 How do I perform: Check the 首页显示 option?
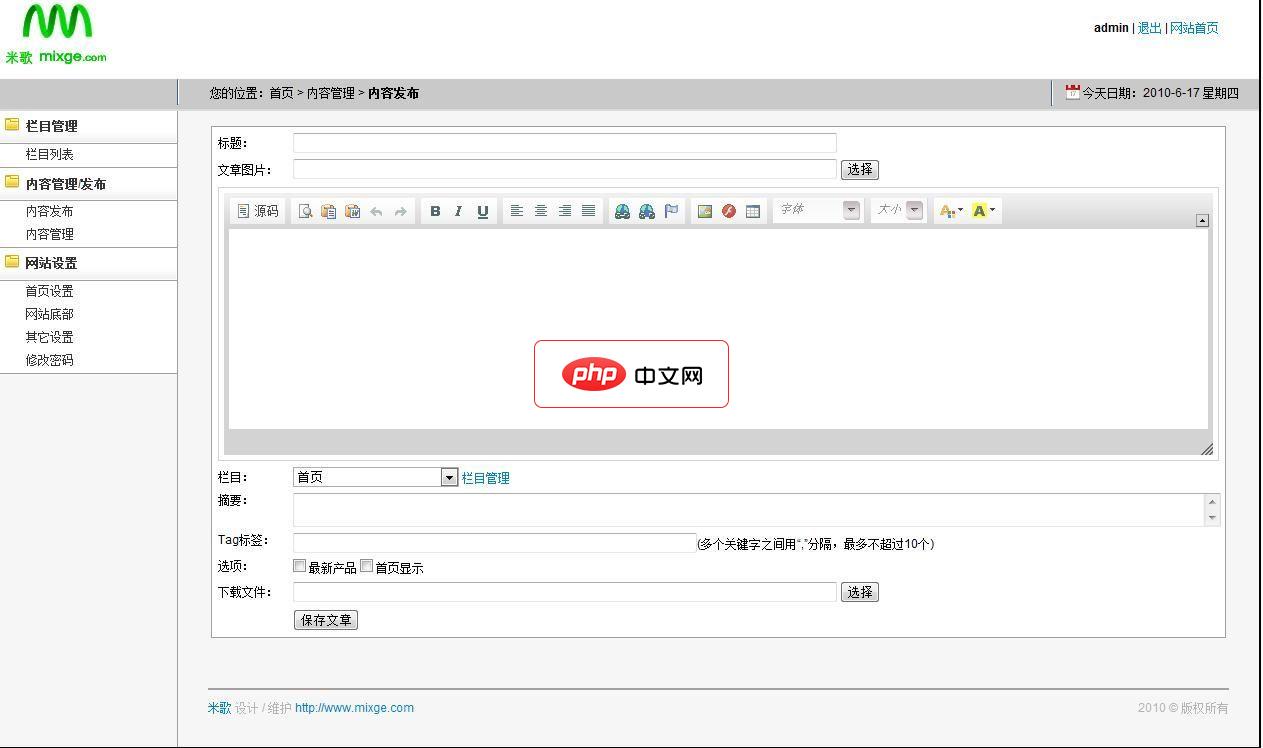[366, 565]
